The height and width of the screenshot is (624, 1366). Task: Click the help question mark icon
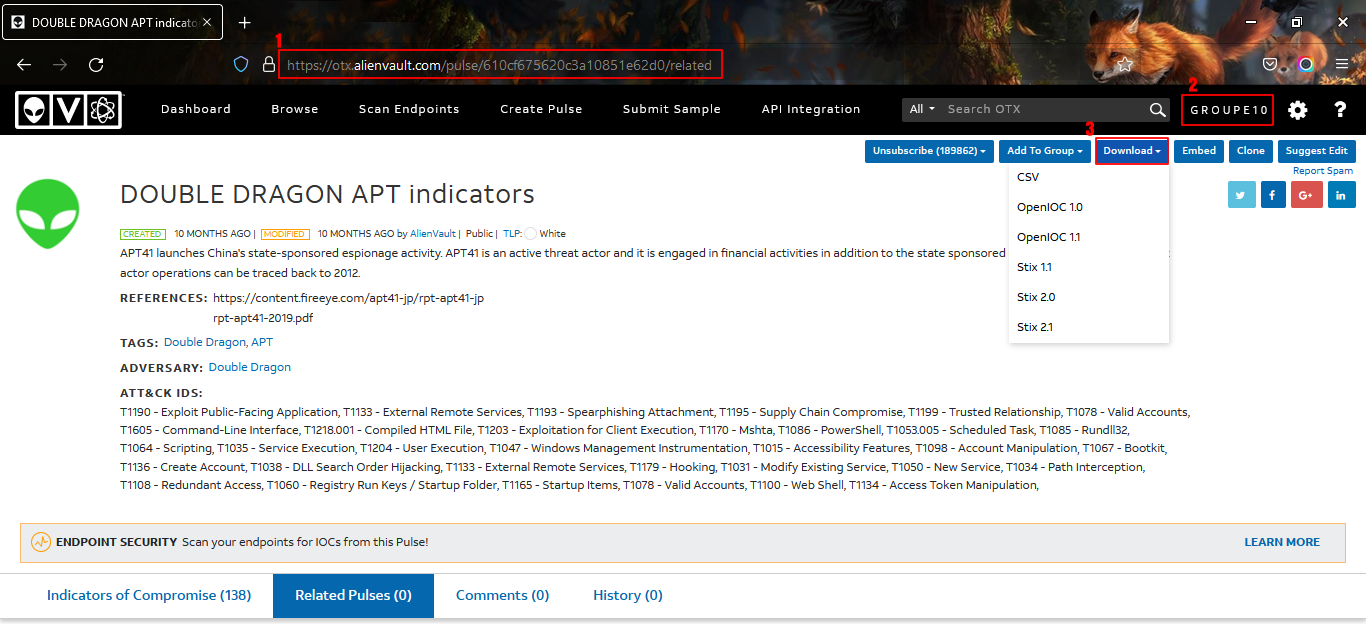[x=1340, y=110]
